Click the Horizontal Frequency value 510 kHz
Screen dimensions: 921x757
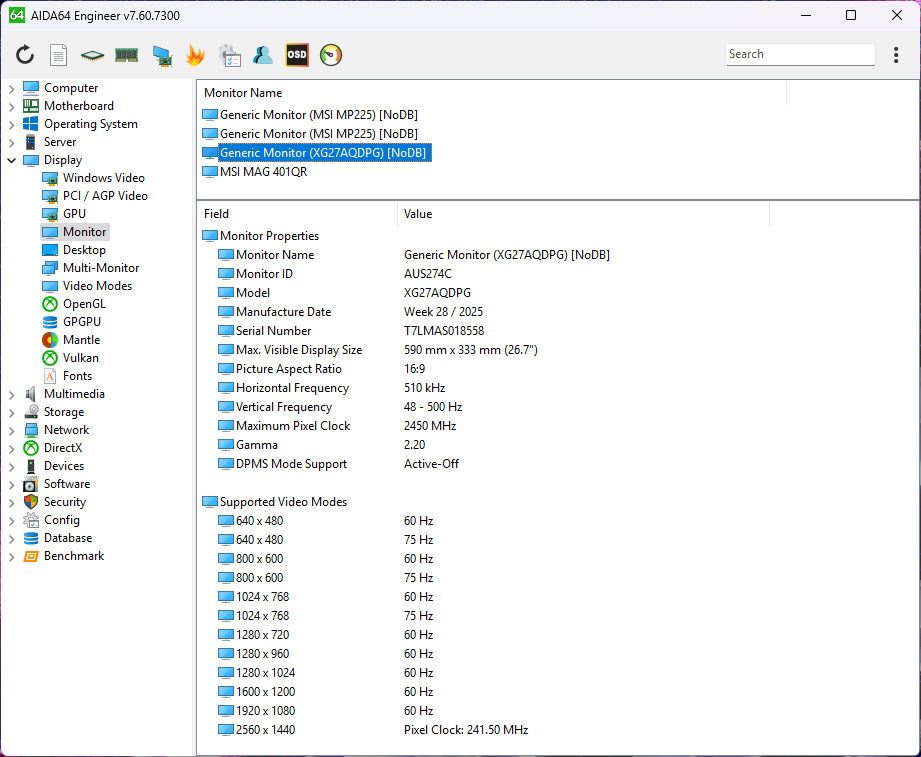pos(424,388)
